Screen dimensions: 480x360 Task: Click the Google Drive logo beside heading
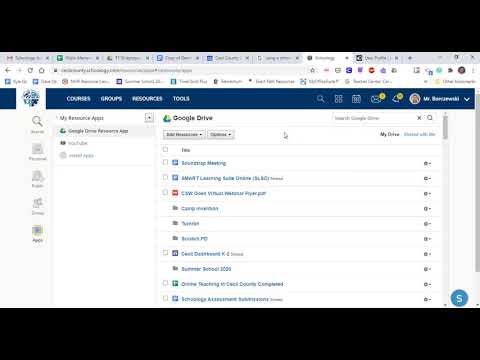(167, 118)
